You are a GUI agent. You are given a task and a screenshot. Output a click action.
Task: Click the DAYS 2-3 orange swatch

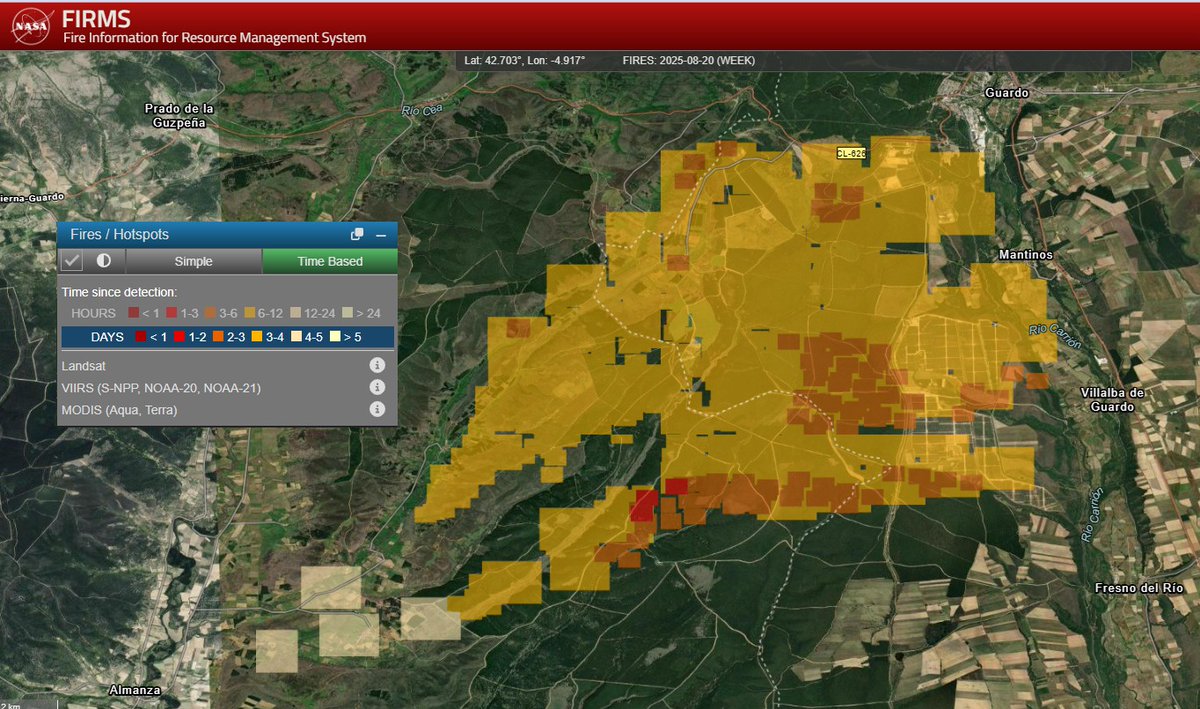(219, 337)
